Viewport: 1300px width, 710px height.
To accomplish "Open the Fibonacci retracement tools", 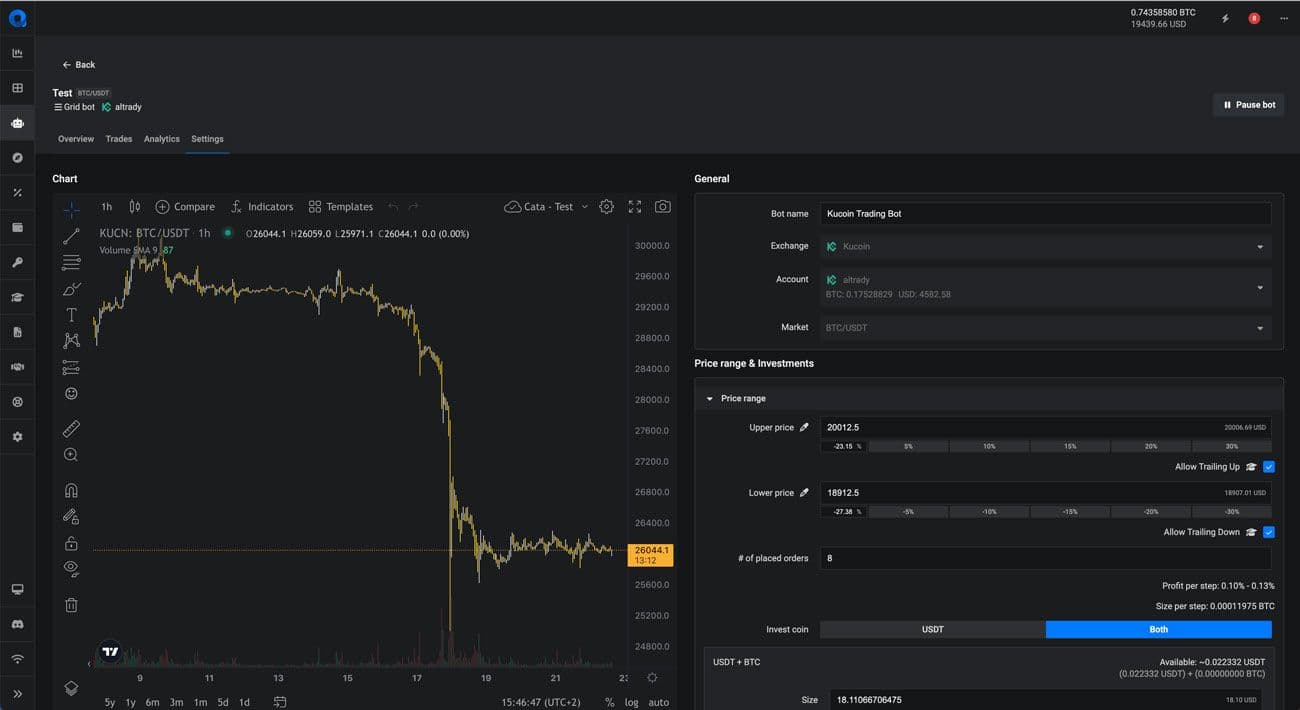I will pyautogui.click(x=71, y=263).
